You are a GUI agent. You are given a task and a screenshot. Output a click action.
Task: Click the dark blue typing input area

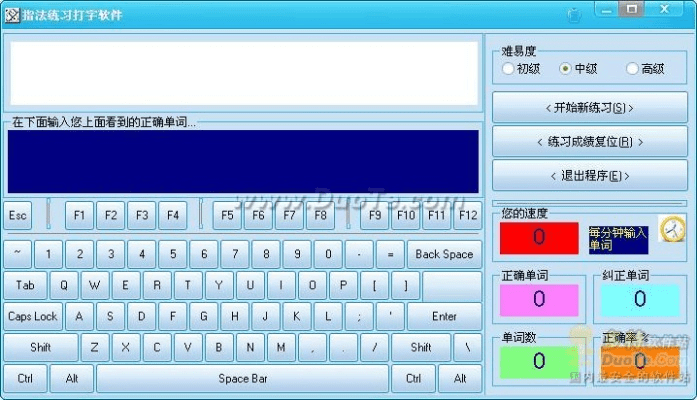[243, 161]
